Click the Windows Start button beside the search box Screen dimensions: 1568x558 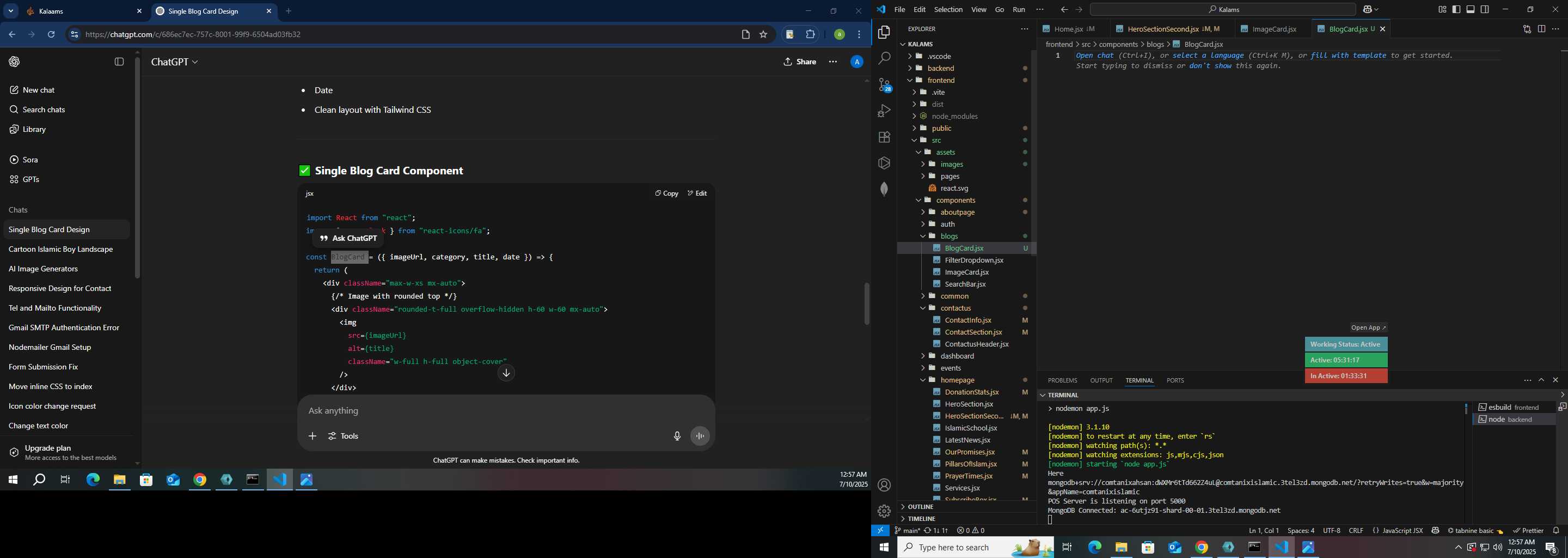[x=884, y=548]
